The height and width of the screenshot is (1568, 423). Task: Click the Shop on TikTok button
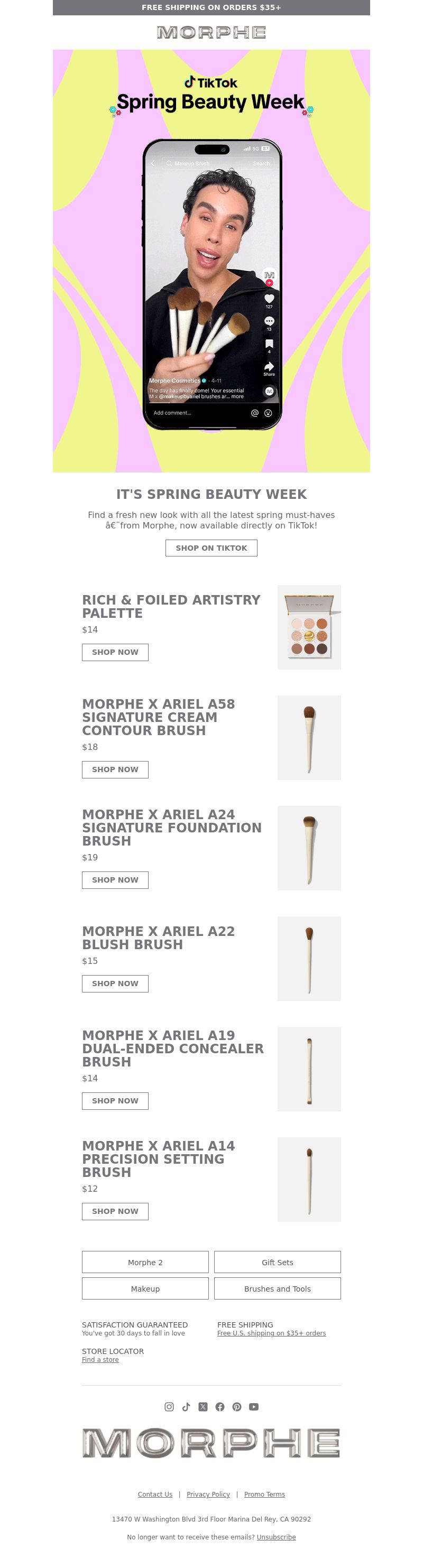211,548
